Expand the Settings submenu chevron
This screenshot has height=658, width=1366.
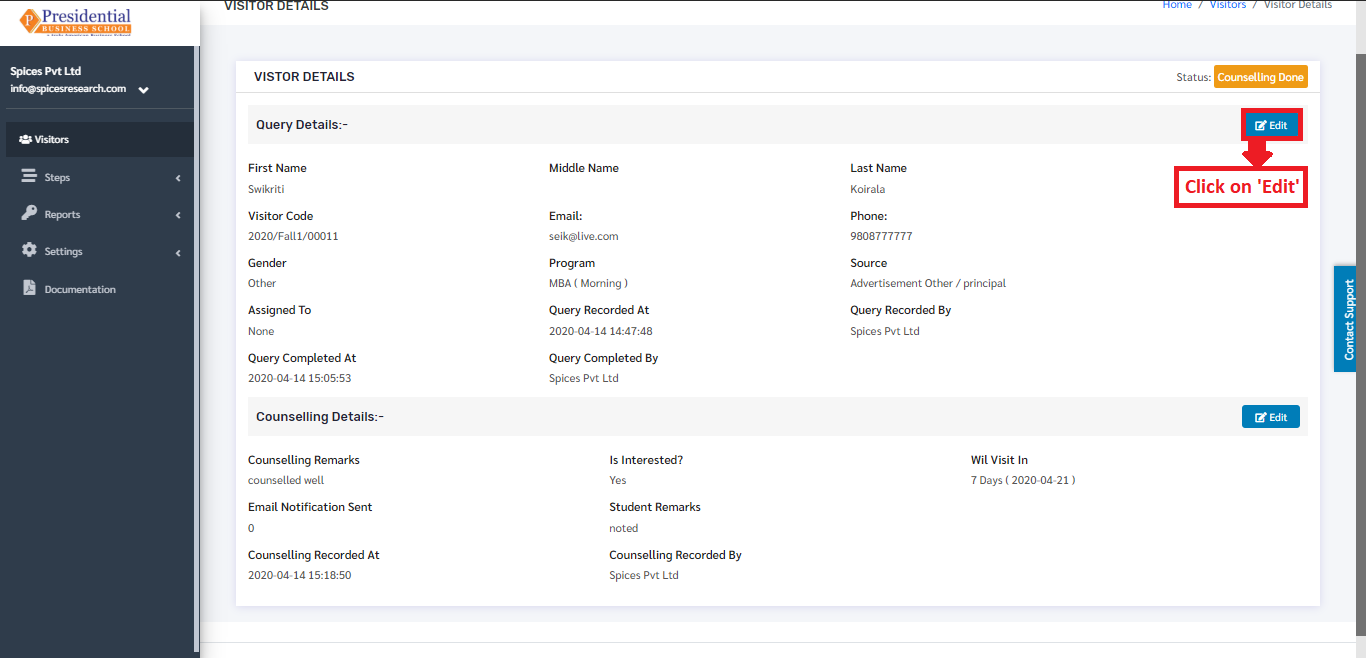(178, 253)
